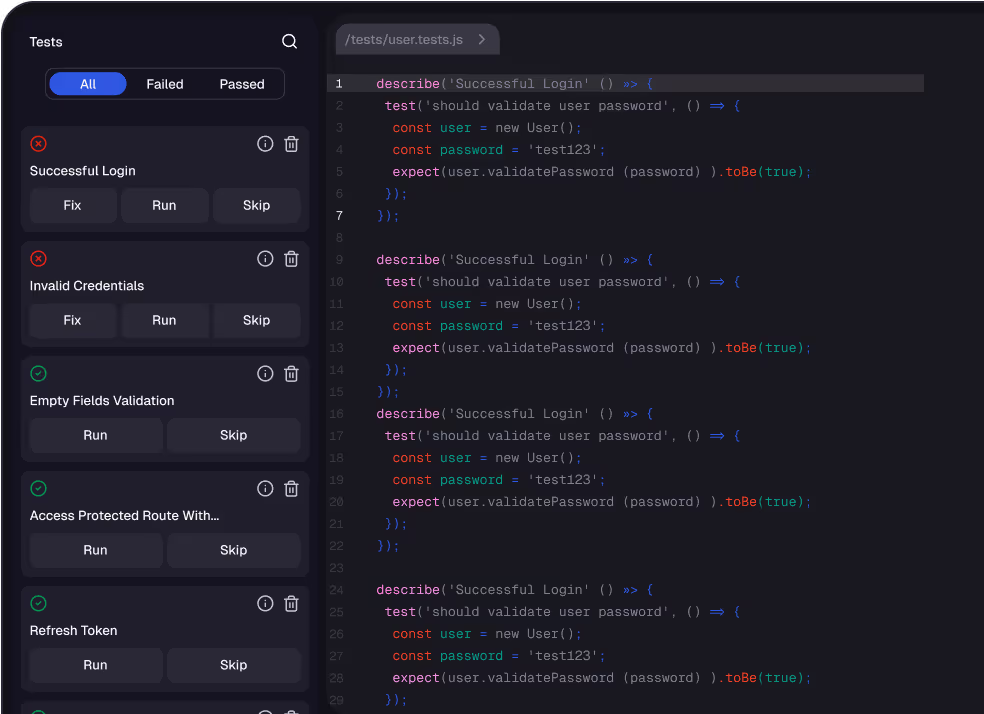Skip the Empty Fields Validation test
The width and height of the screenshot is (984, 714).
point(233,435)
